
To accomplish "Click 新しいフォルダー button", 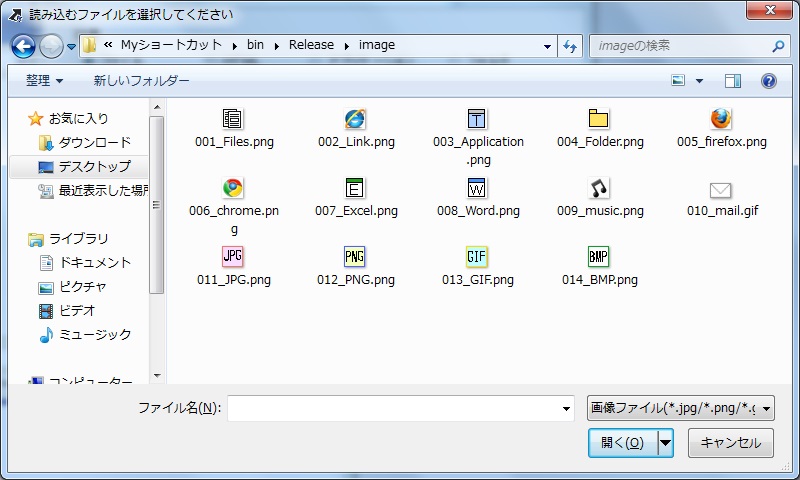I will point(141,81).
